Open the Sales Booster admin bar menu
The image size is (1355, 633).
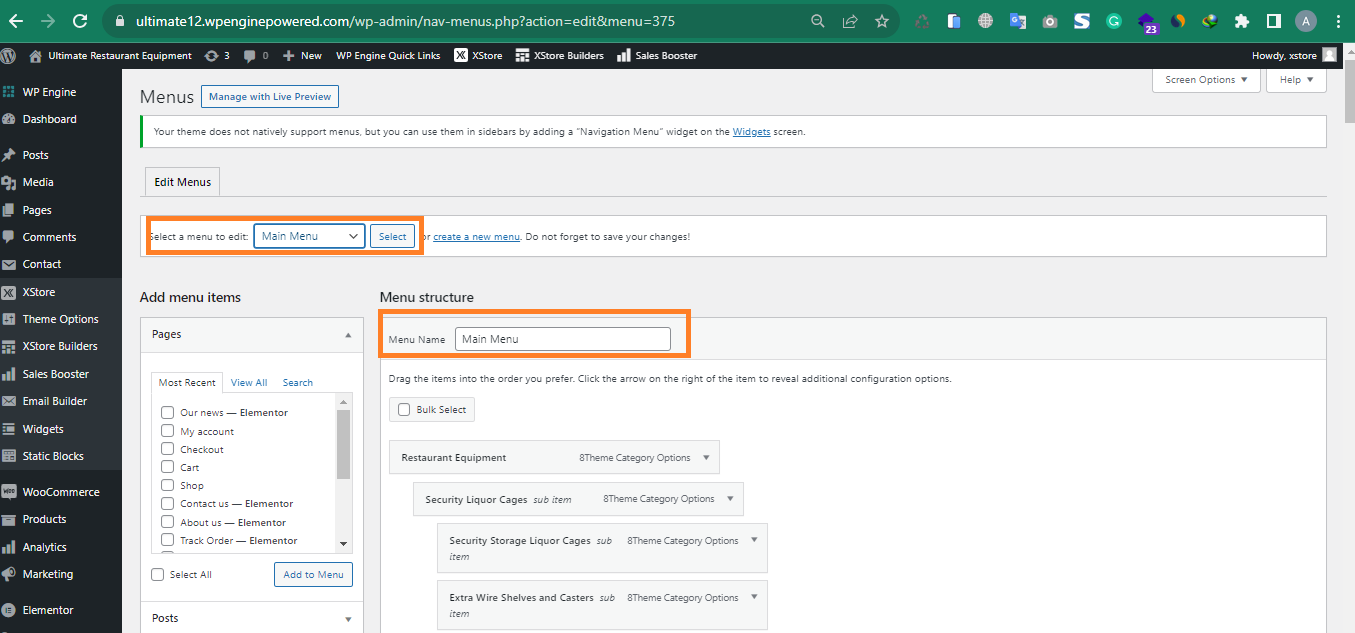pyautogui.click(x=657, y=55)
